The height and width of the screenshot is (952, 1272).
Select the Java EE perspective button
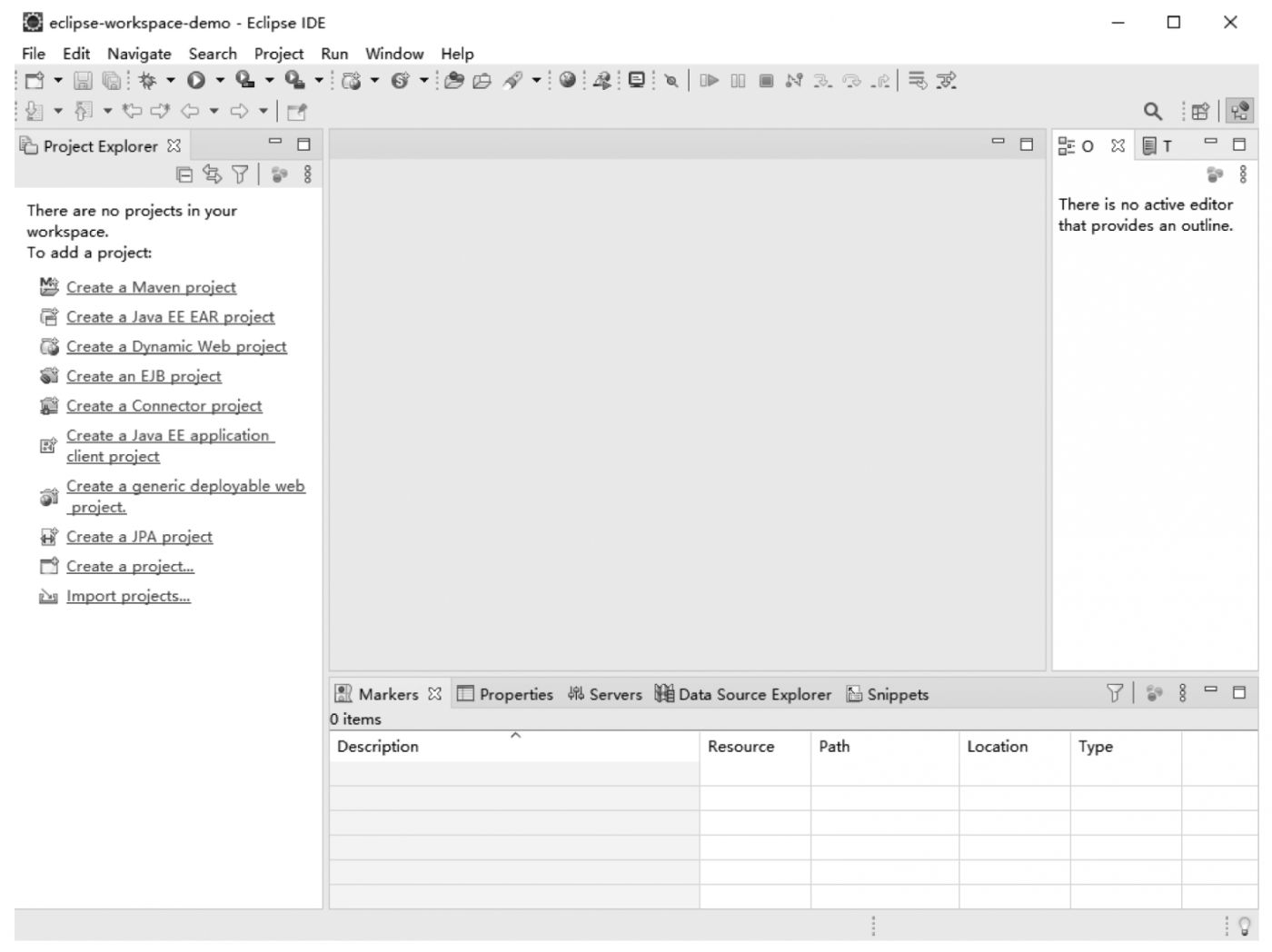1239,111
